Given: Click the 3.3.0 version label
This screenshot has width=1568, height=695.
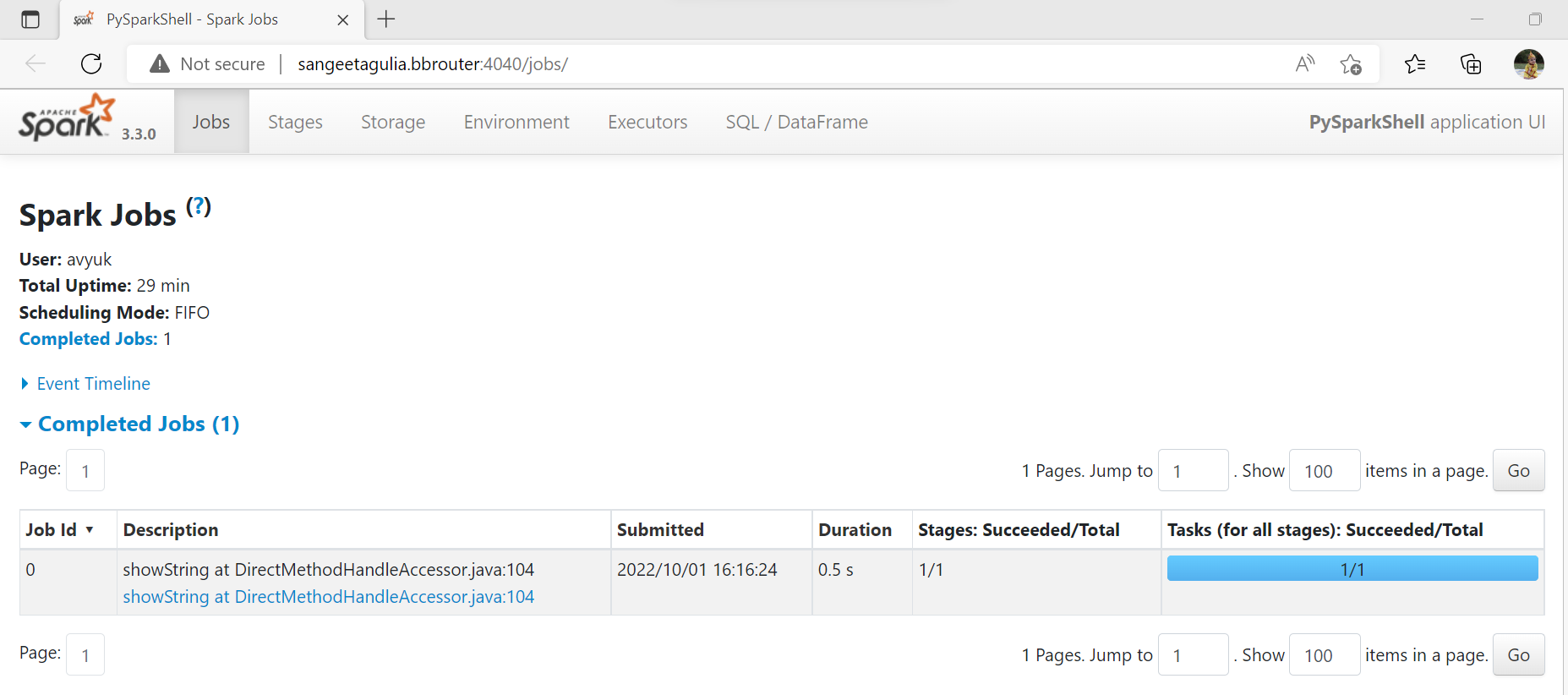Looking at the screenshot, I should click(x=139, y=134).
